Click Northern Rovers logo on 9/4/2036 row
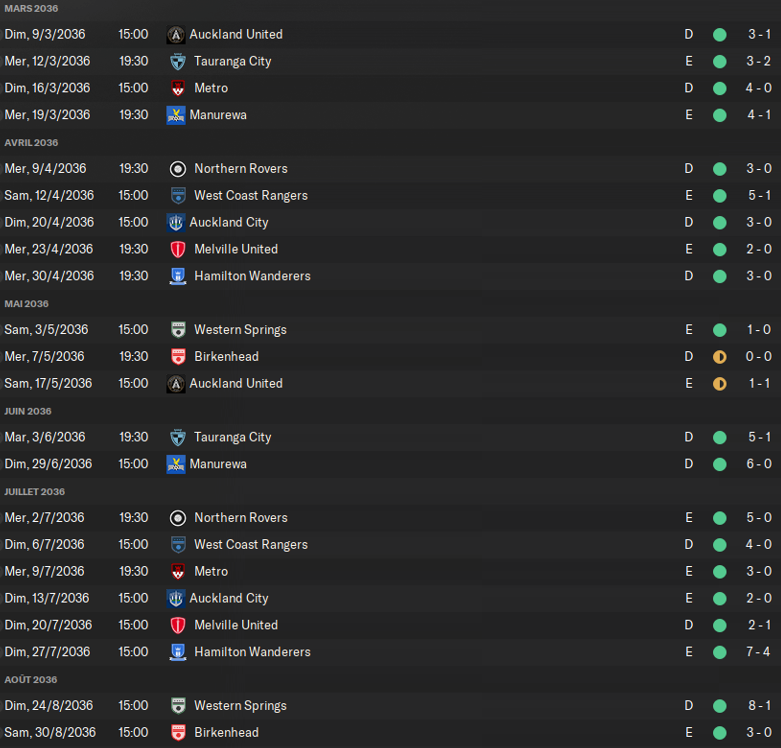Image resolution: width=781 pixels, height=748 pixels. [178, 169]
